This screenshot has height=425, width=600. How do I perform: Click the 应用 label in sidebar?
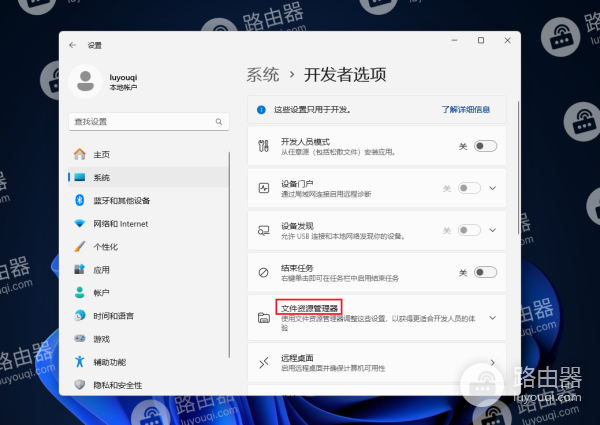[x=101, y=270]
